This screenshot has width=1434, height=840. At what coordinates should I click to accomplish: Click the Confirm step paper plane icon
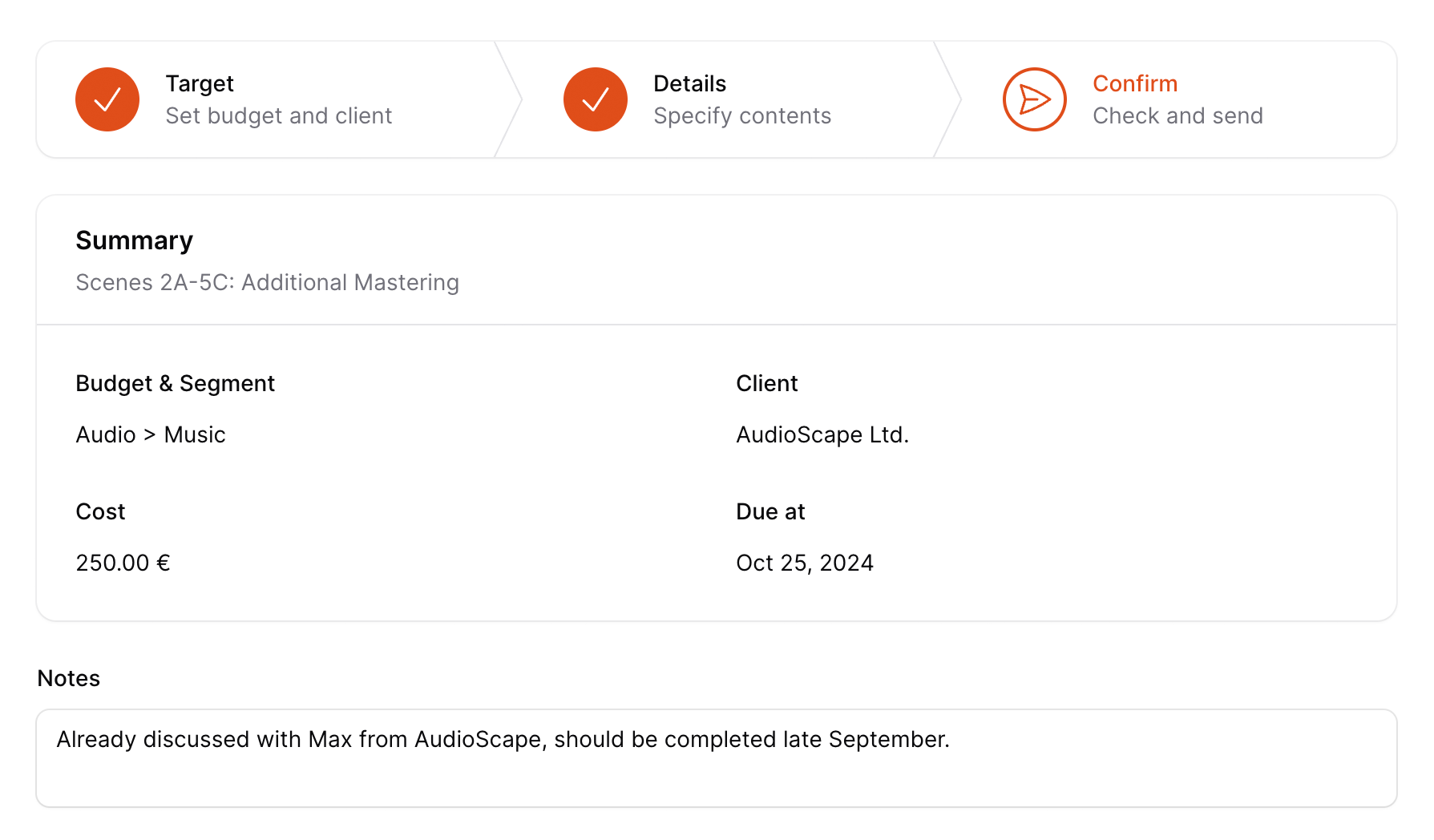point(1034,99)
